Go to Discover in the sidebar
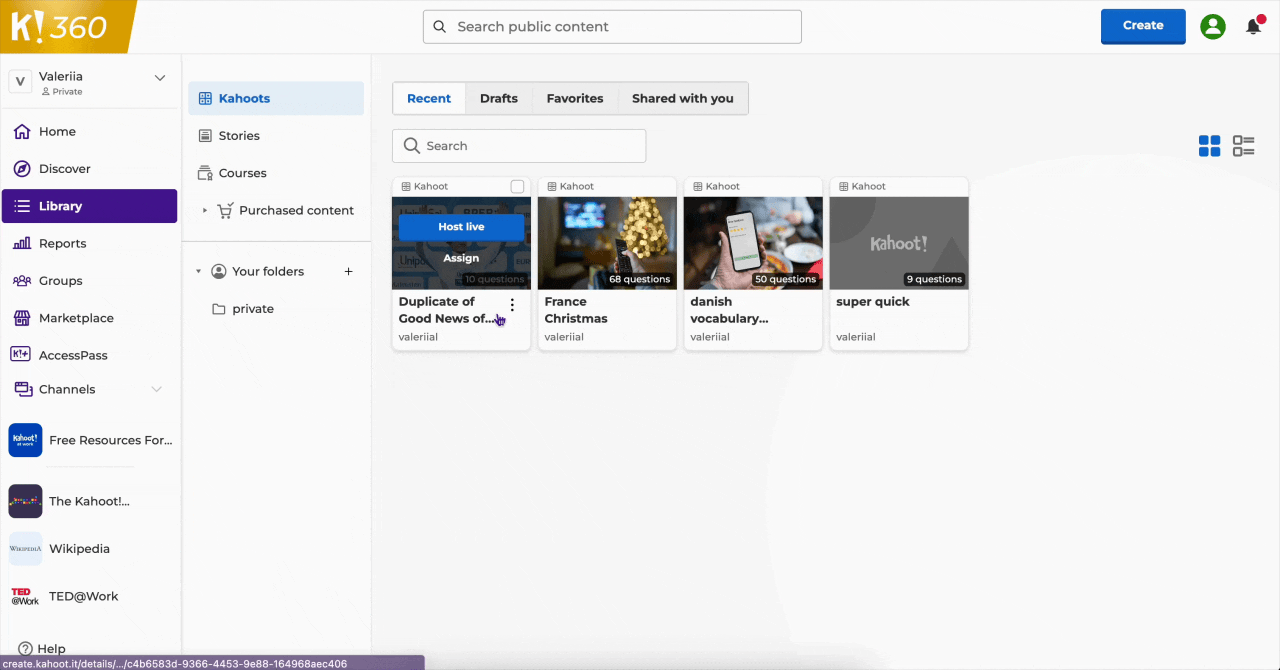Image resolution: width=1280 pixels, height=670 pixels. (64, 169)
